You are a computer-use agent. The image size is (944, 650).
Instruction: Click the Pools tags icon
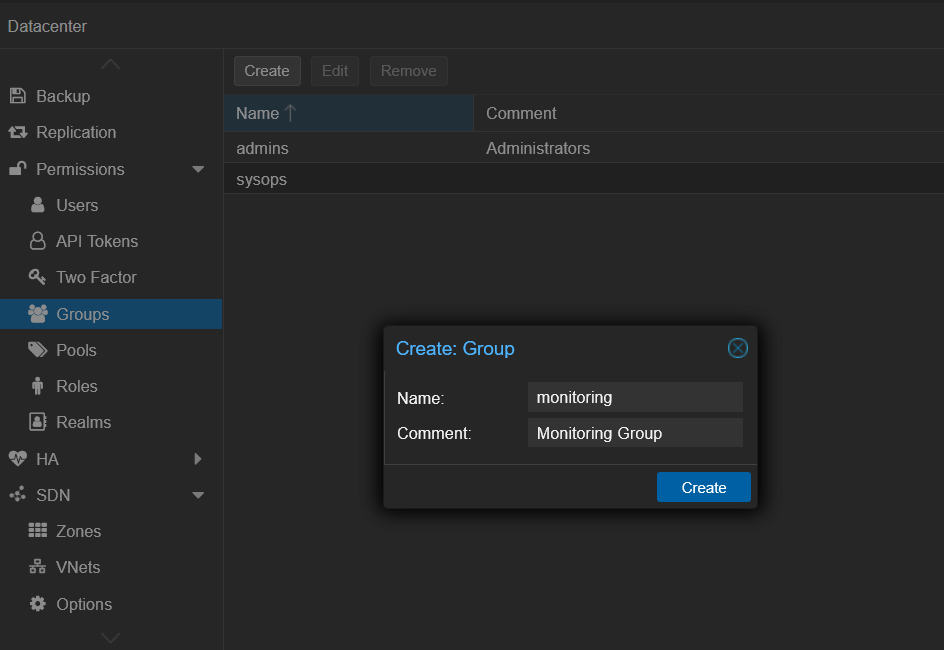tap(37, 350)
